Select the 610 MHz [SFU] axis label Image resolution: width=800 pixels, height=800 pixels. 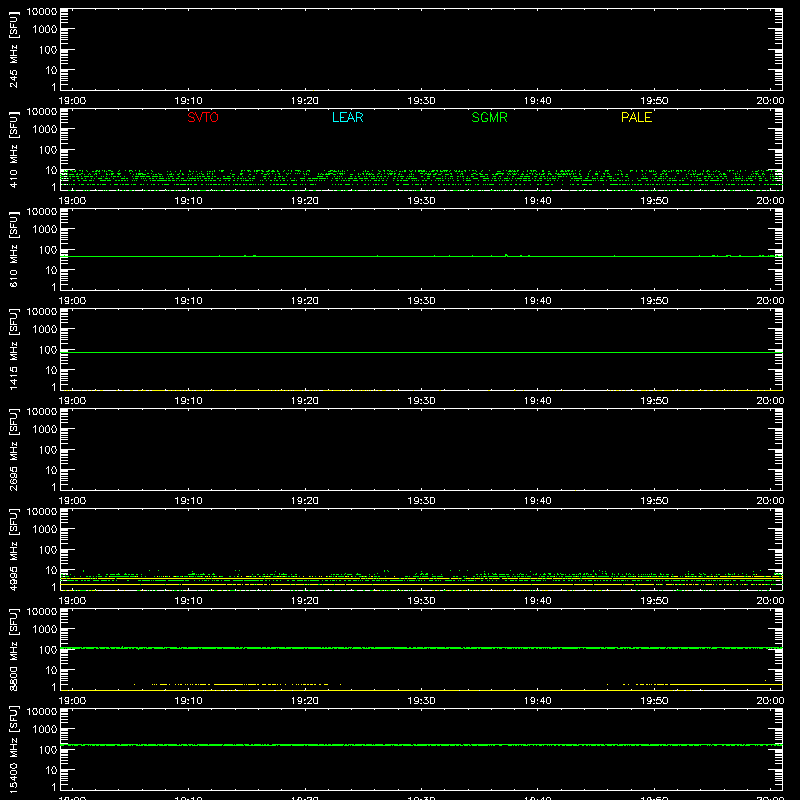click(x=14, y=249)
